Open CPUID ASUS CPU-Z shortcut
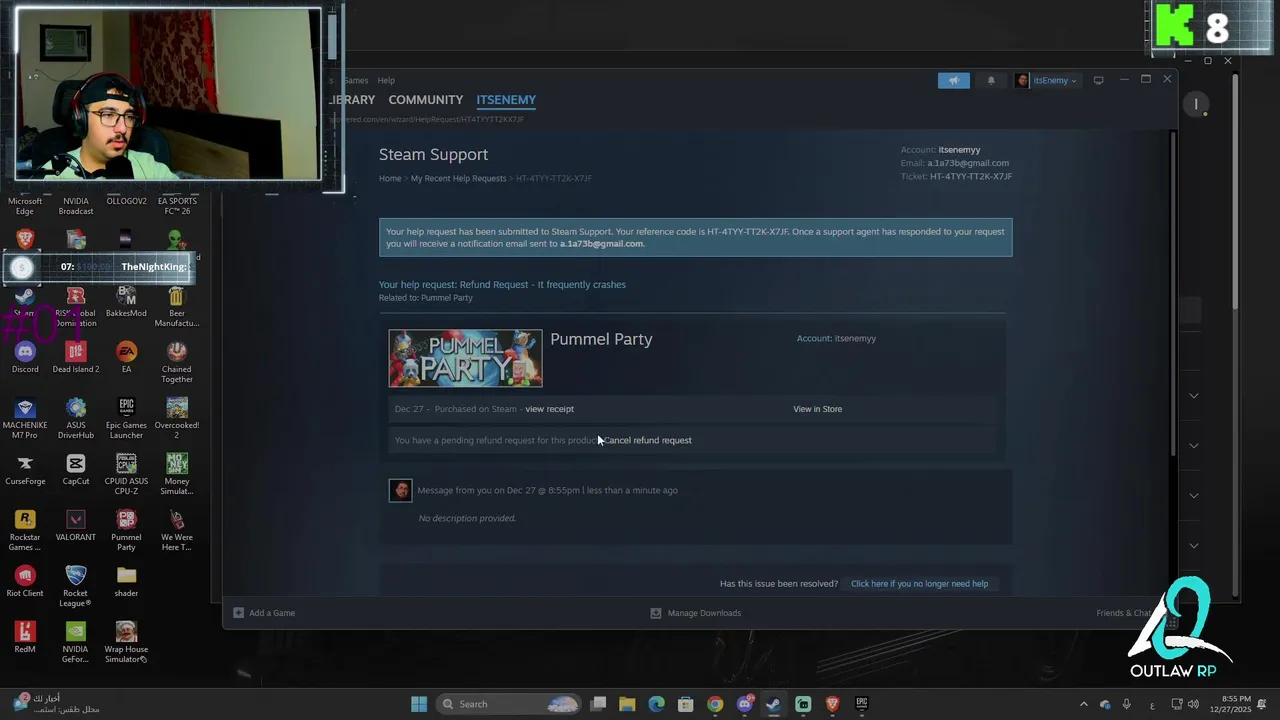1280x720 pixels. pyautogui.click(x=126, y=474)
